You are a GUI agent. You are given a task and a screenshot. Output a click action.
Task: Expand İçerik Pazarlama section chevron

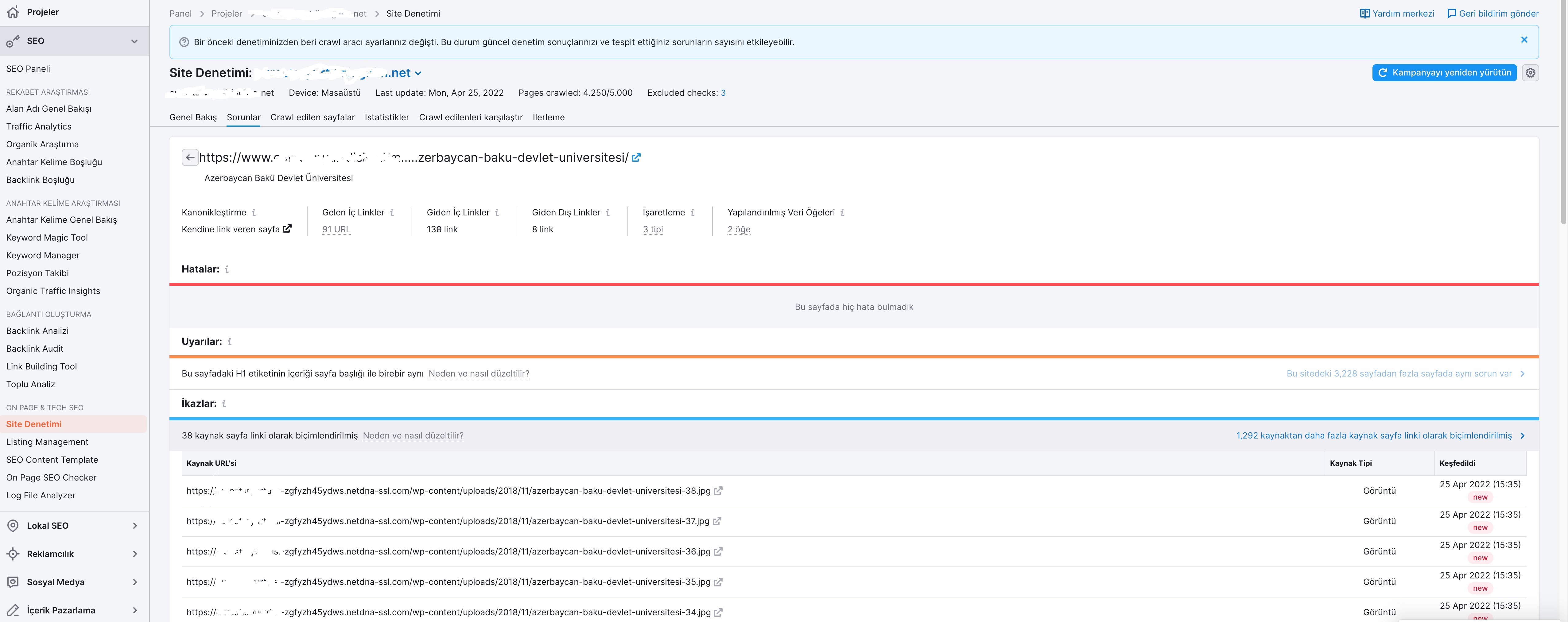[134, 610]
